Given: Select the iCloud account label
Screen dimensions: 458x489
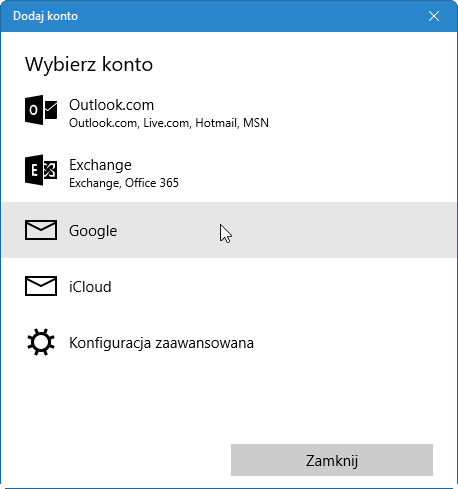Looking at the screenshot, I should click(90, 287).
